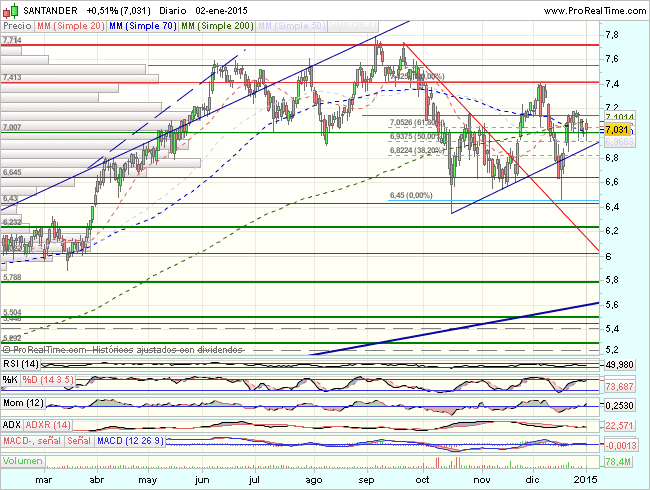Click the RSI value 49,980
Screen dimensions: 650x490
tap(619, 365)
